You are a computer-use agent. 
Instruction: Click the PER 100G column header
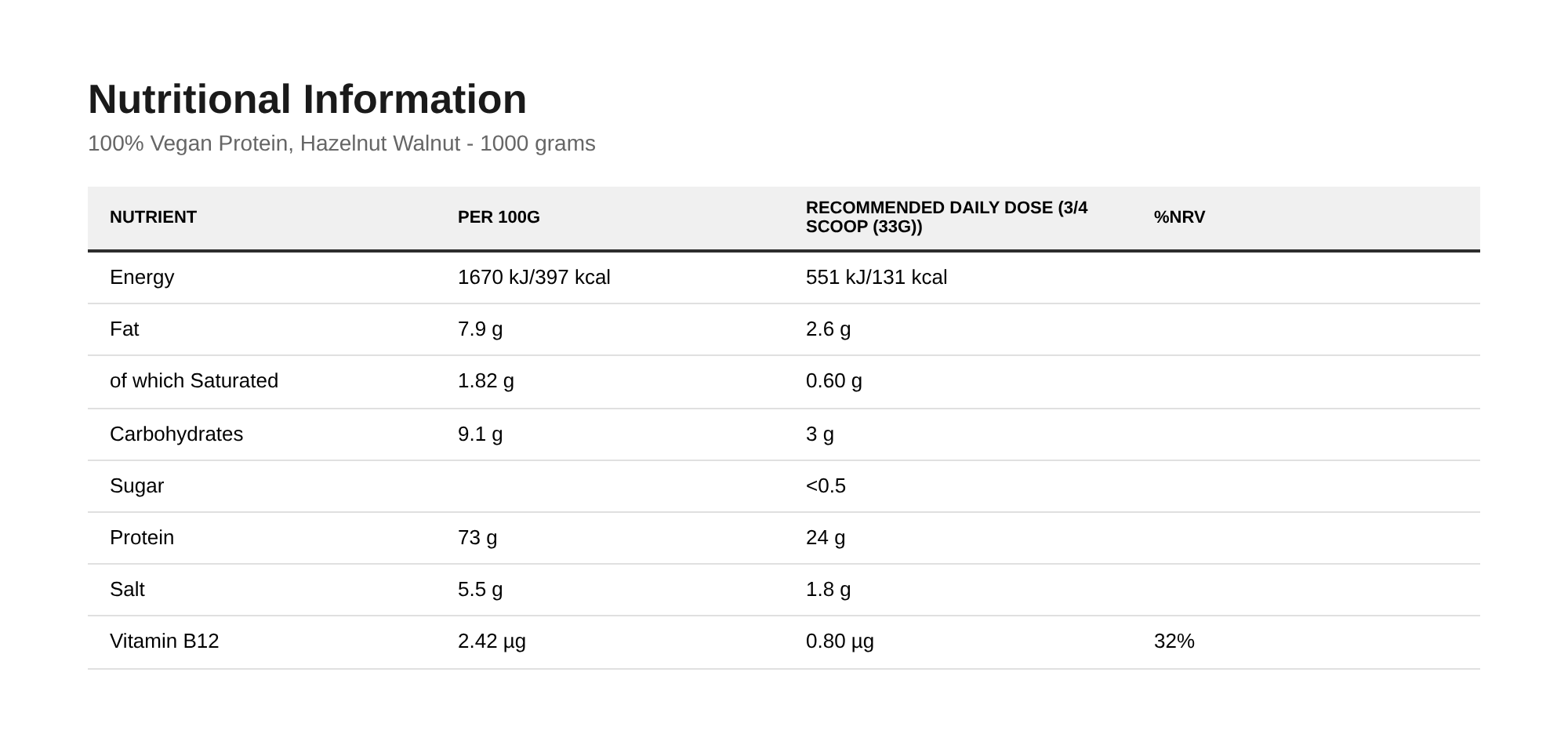(x=499, y=217)
